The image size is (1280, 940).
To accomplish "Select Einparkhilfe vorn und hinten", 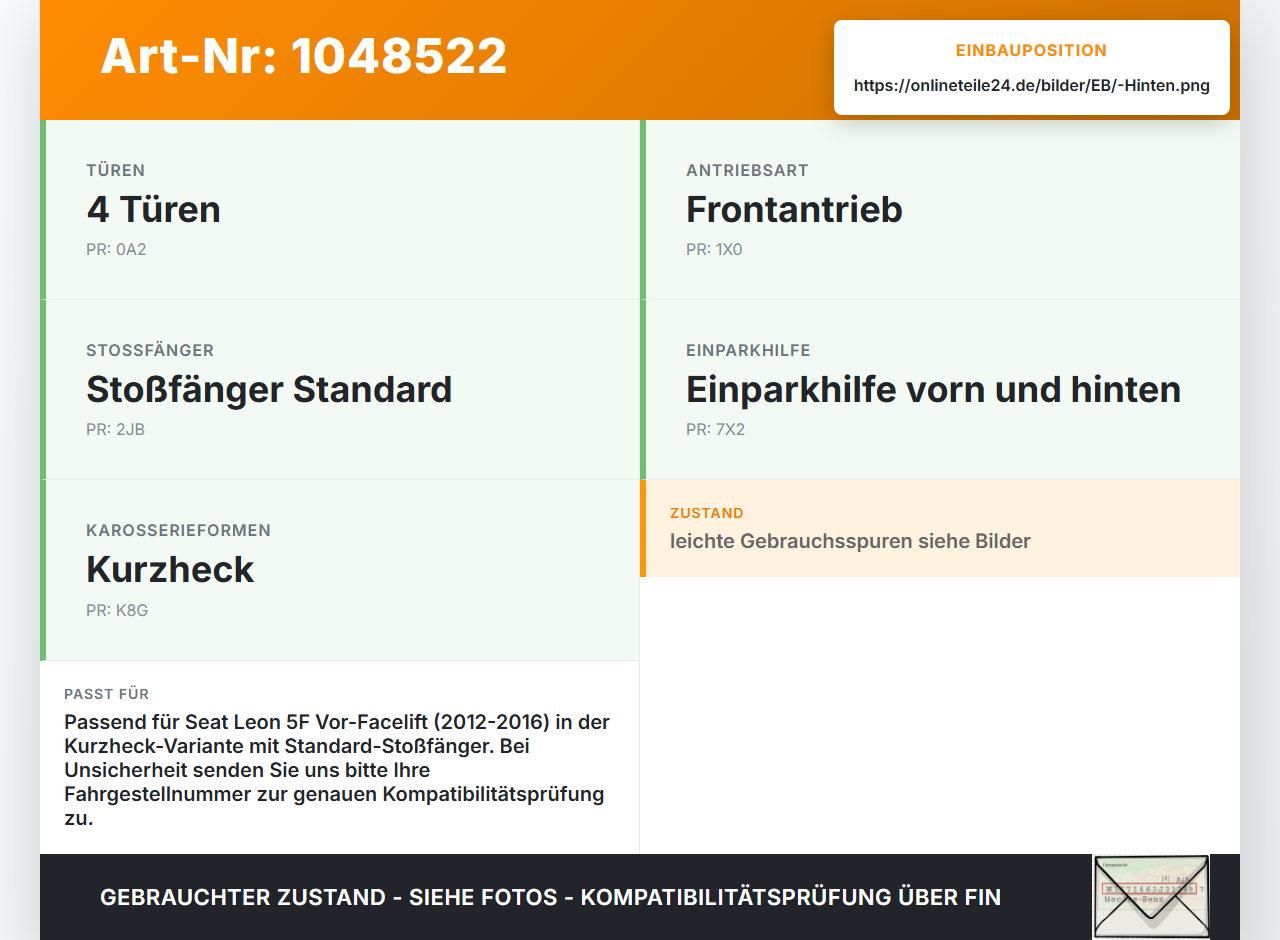I will point(933,389).
